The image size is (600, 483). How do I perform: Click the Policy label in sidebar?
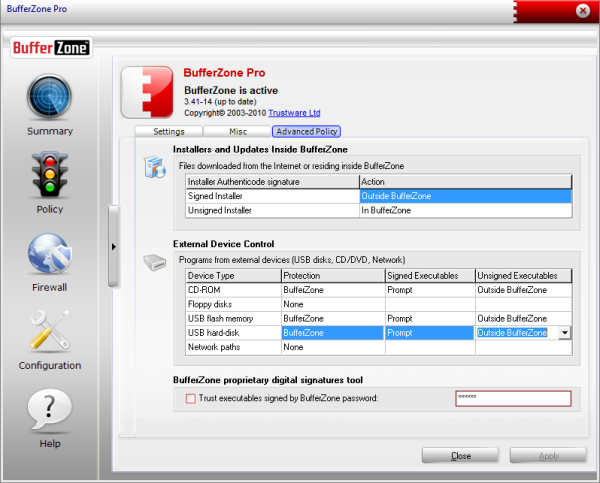(x=50, y=209)
